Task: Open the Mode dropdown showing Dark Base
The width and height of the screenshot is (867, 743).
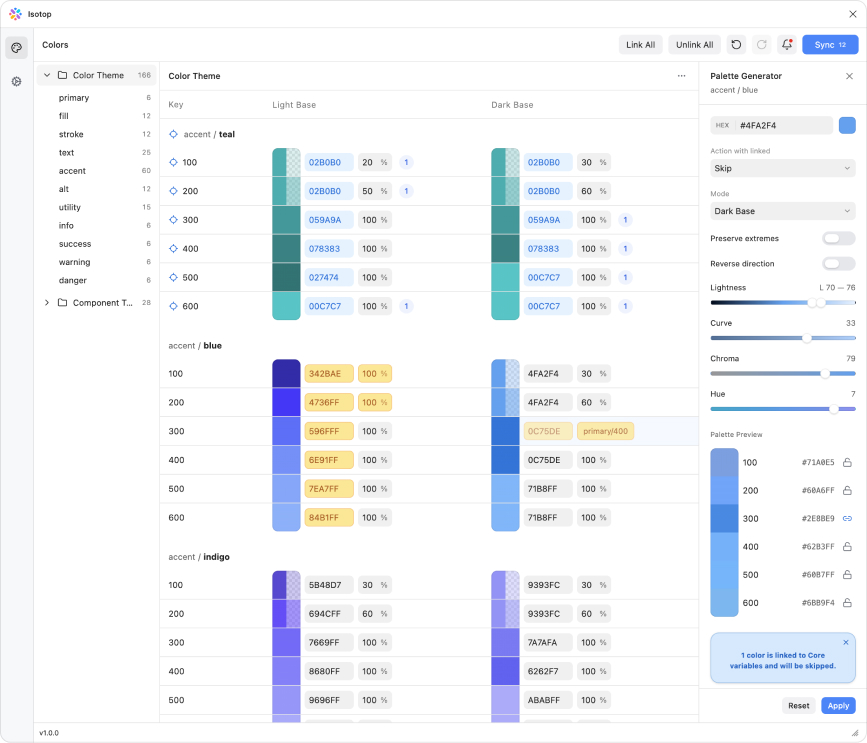Action: pyautogui.click(x=783, y=211)
